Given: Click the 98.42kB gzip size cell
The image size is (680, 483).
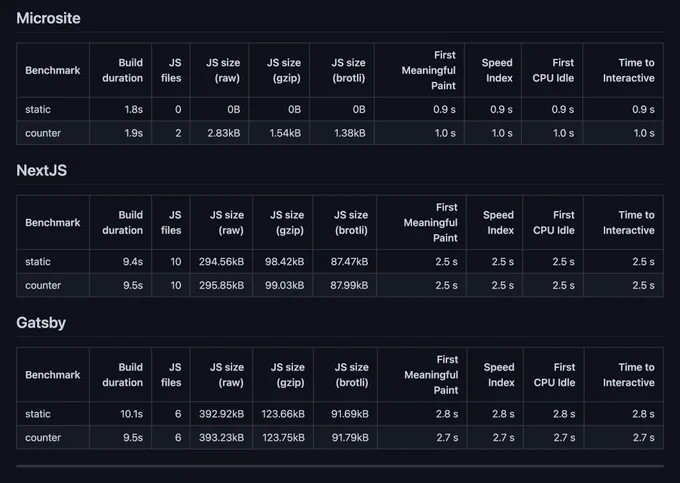Looking at the screenshot, I should [x=284, y=261].
